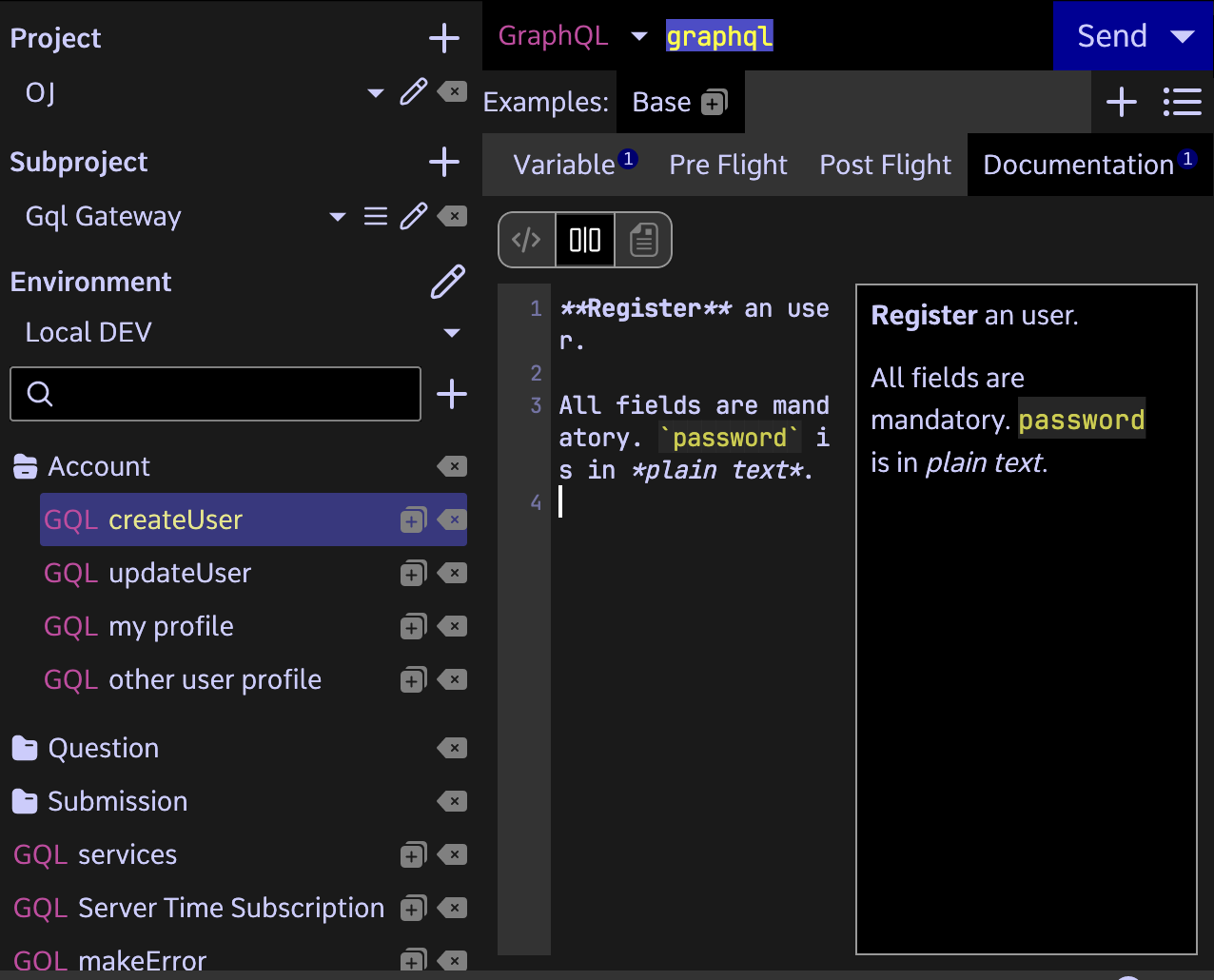Add a new example with plus icon
Viewport: 1214px width, 980px height.
tap(1122, 102)
